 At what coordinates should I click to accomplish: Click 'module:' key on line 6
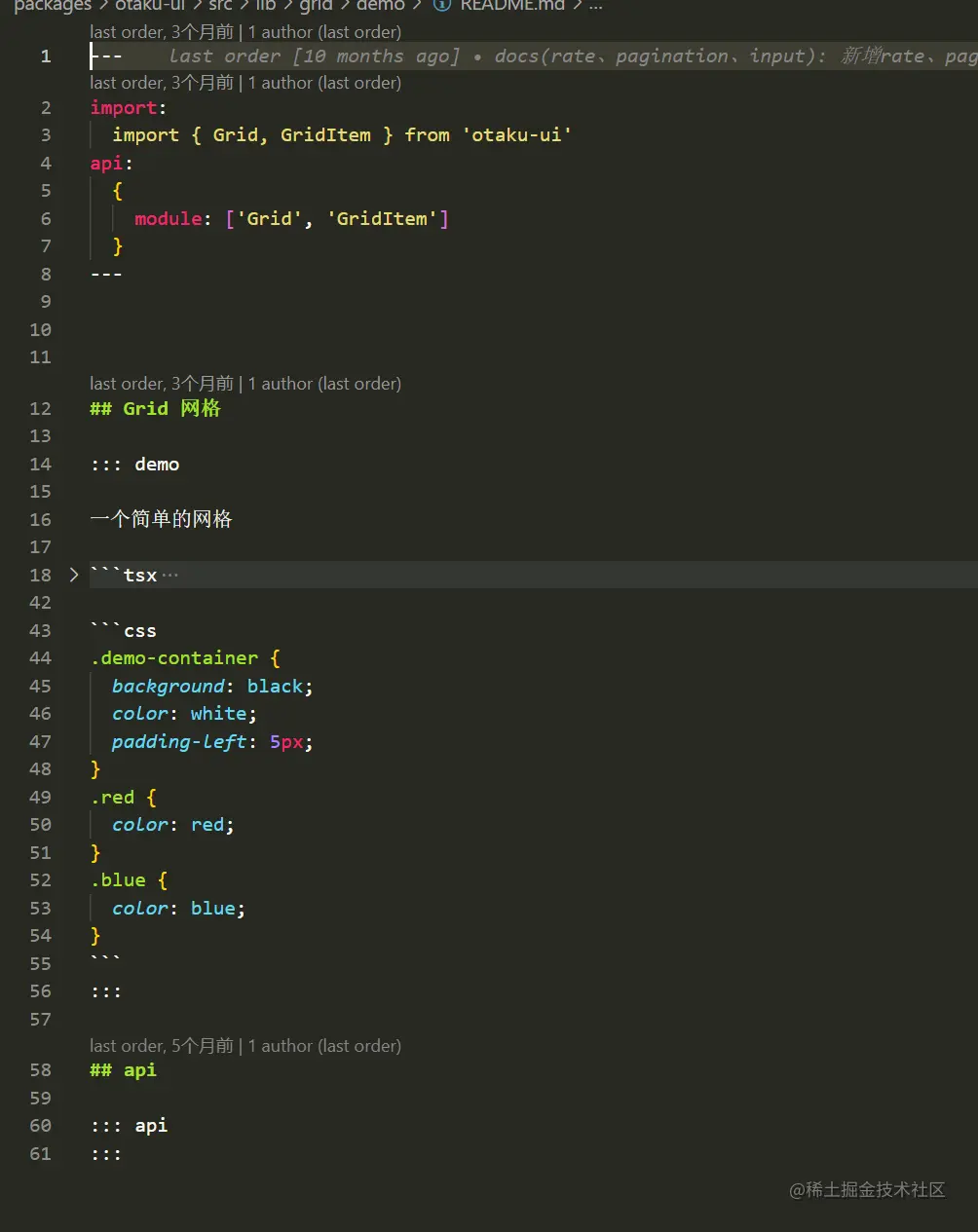pos(173,219)
